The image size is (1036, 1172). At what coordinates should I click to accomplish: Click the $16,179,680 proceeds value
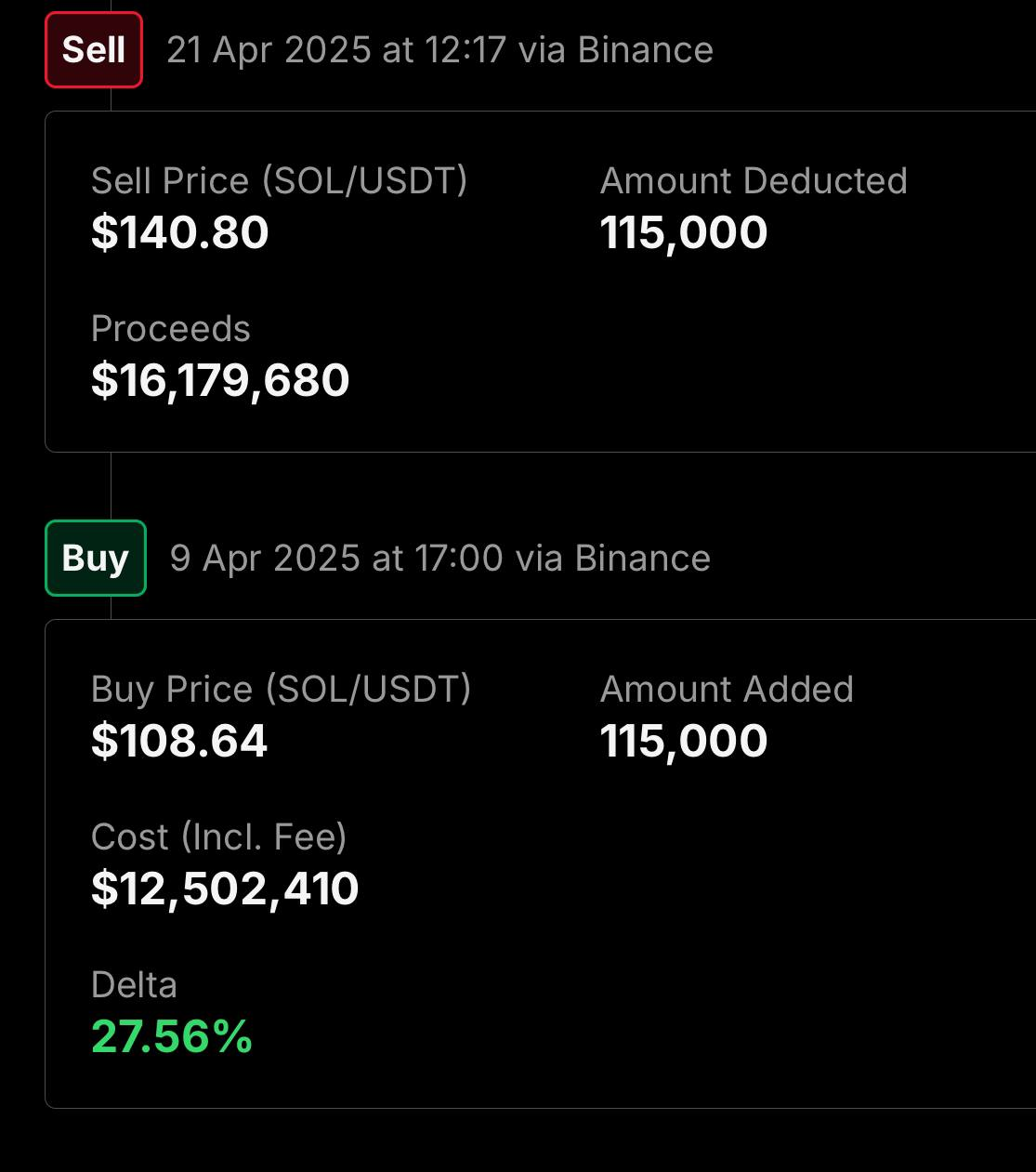point(220,380)
